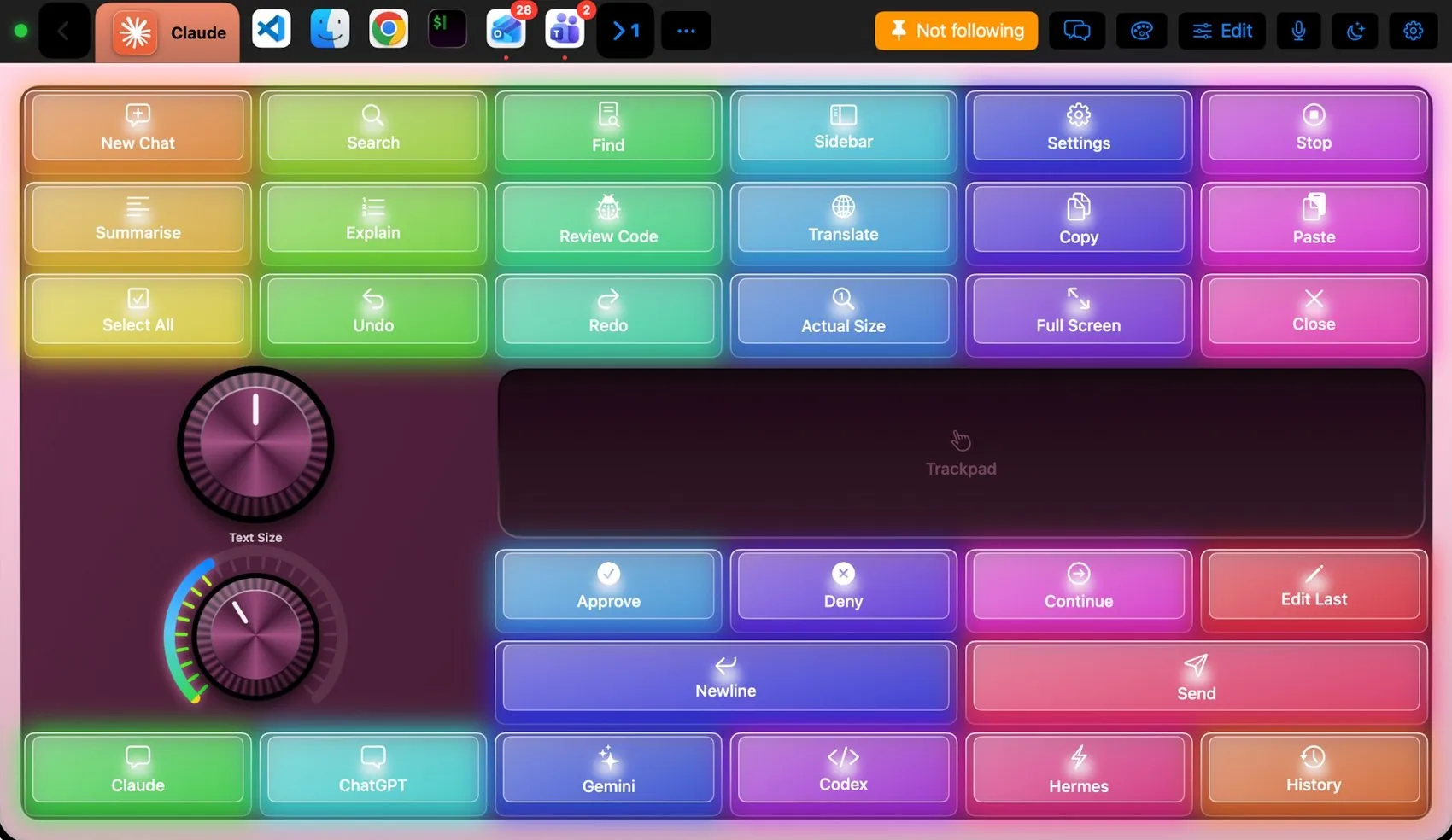Click the lower dial with colored arc
Screen dimensions: 1452x840
tap(255, 637)
